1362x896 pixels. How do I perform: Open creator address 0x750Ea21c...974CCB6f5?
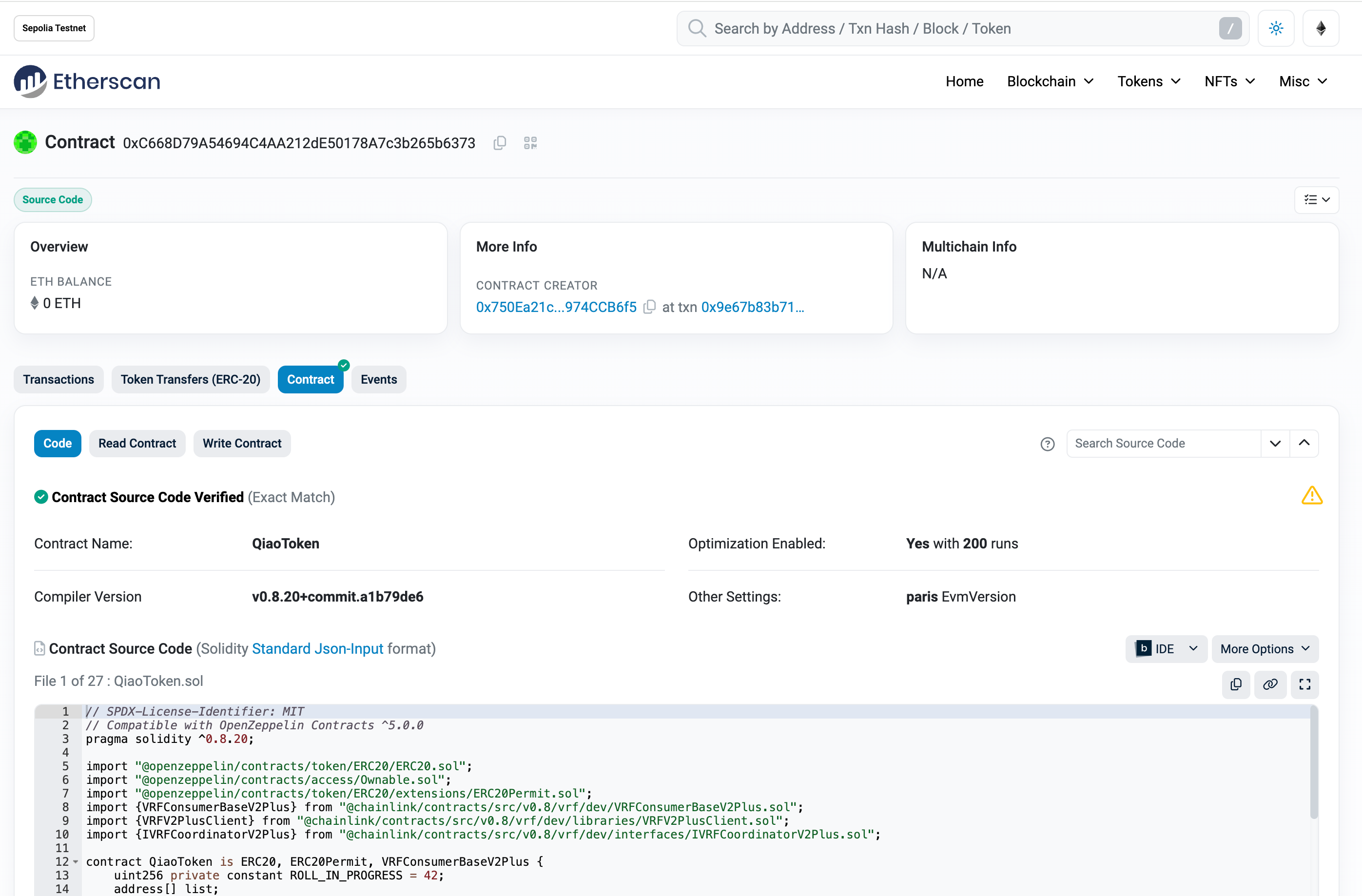coord(556,307)
